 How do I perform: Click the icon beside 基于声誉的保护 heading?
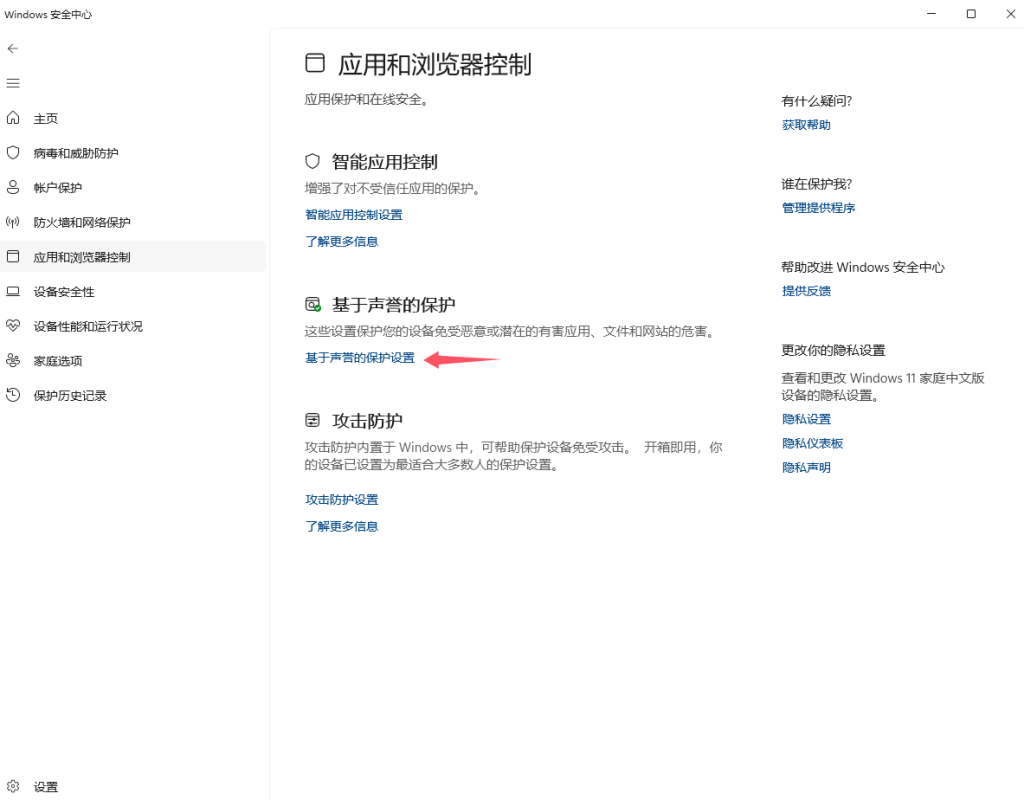[313, 304]
